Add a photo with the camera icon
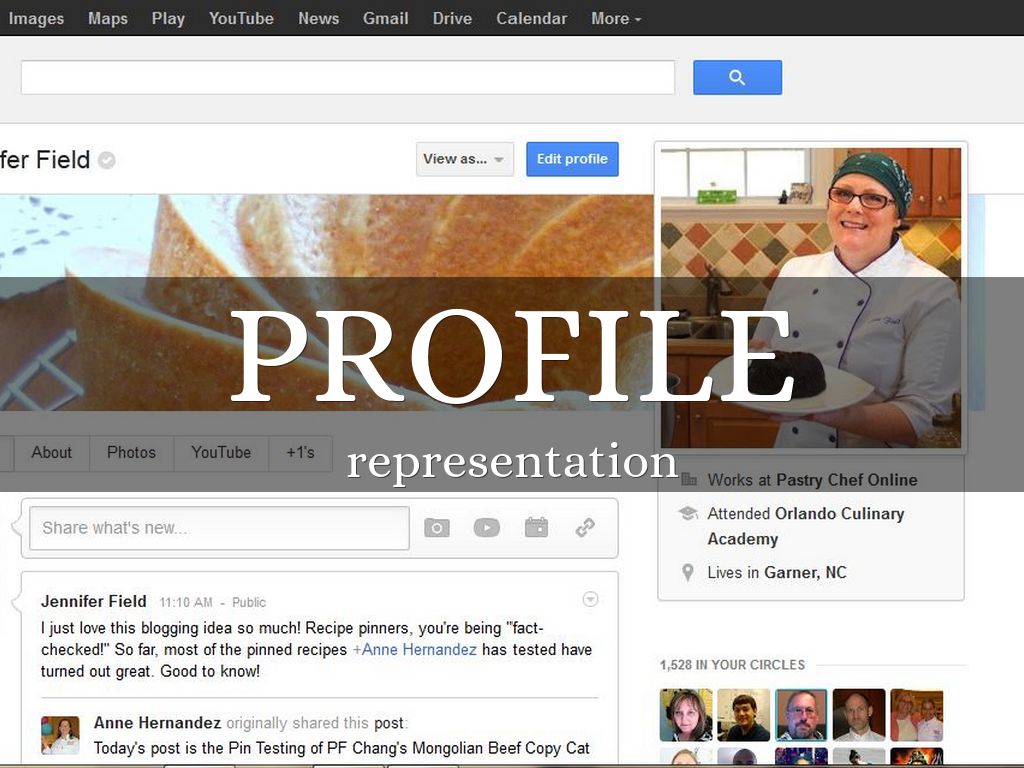This screenshot has height=768, width=1024. (x=437, y=528)
